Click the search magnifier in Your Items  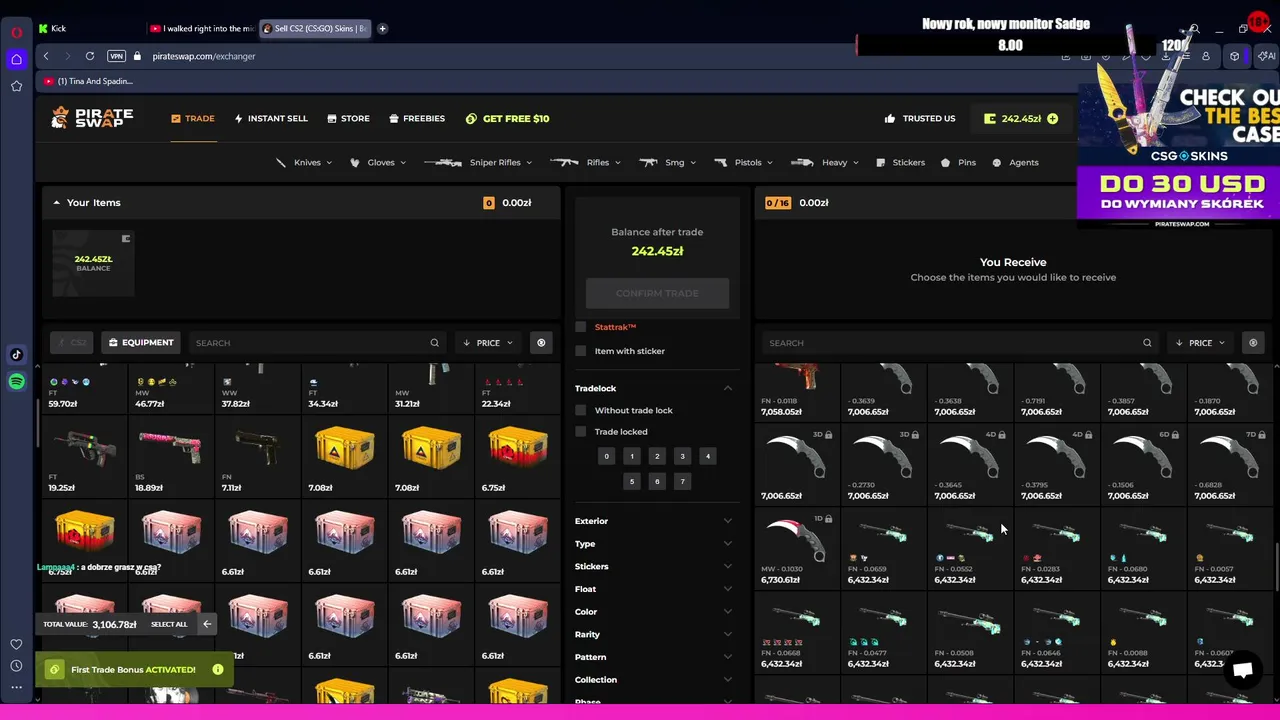[434, 343]
